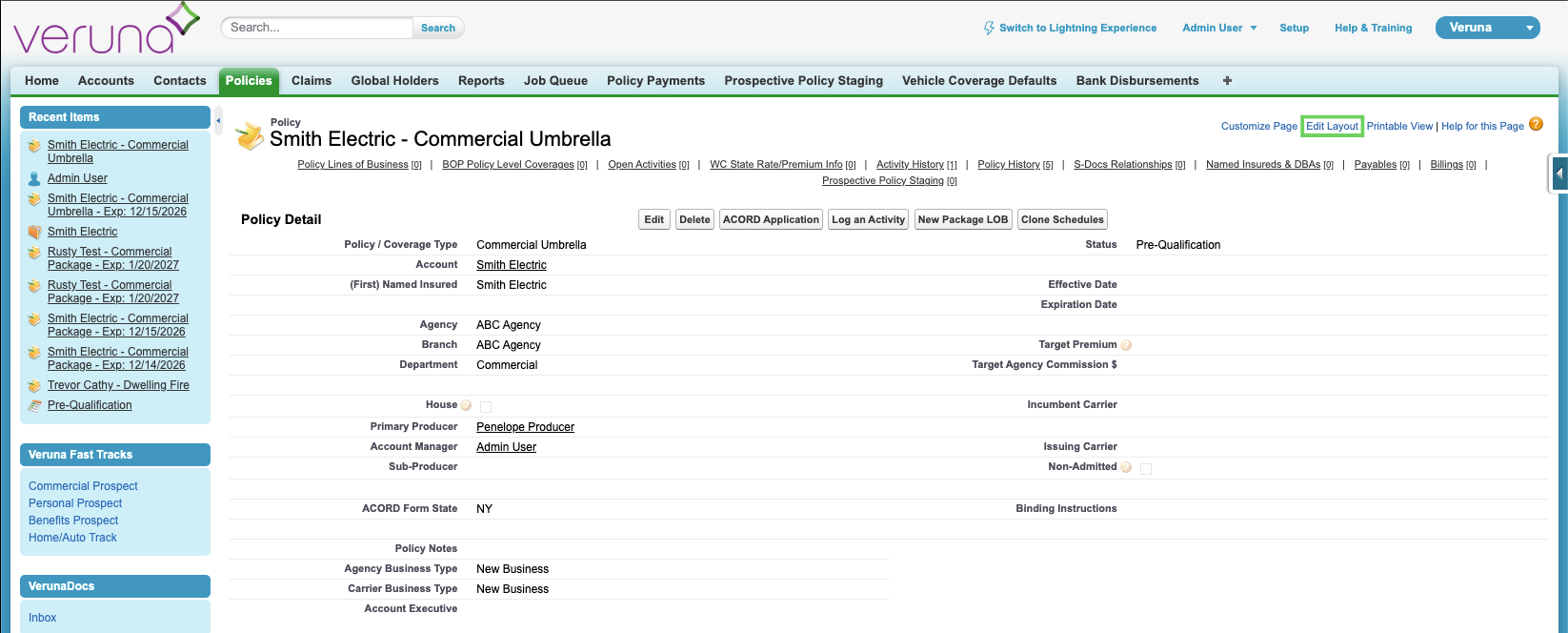Viewport: 1568px width, 633px height.
Task: Open the VerunaDocs Inbox link
Action: pyautogui.click(x=42, y=618)
